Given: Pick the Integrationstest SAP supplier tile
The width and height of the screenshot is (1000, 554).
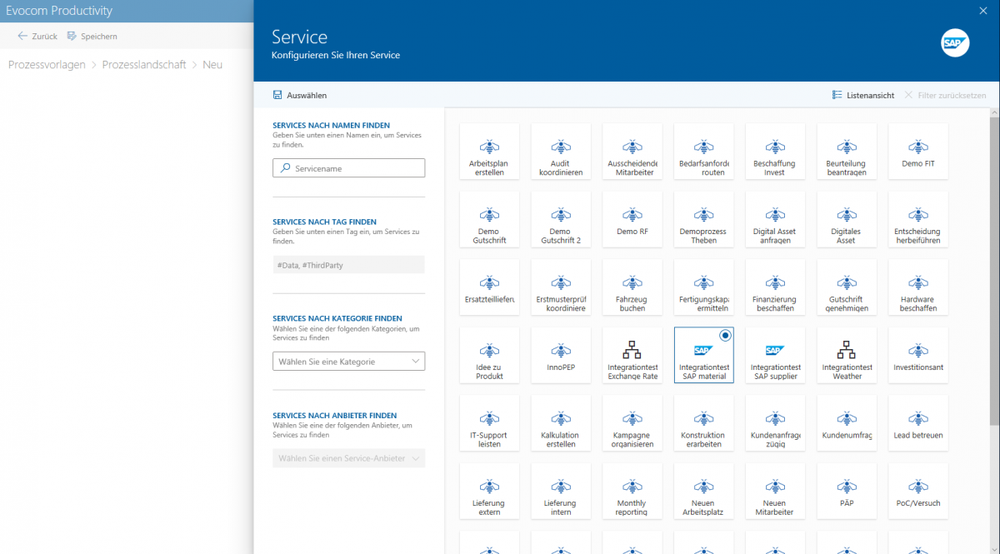Looking at the screenshot, I should click(x=775, y=357).
